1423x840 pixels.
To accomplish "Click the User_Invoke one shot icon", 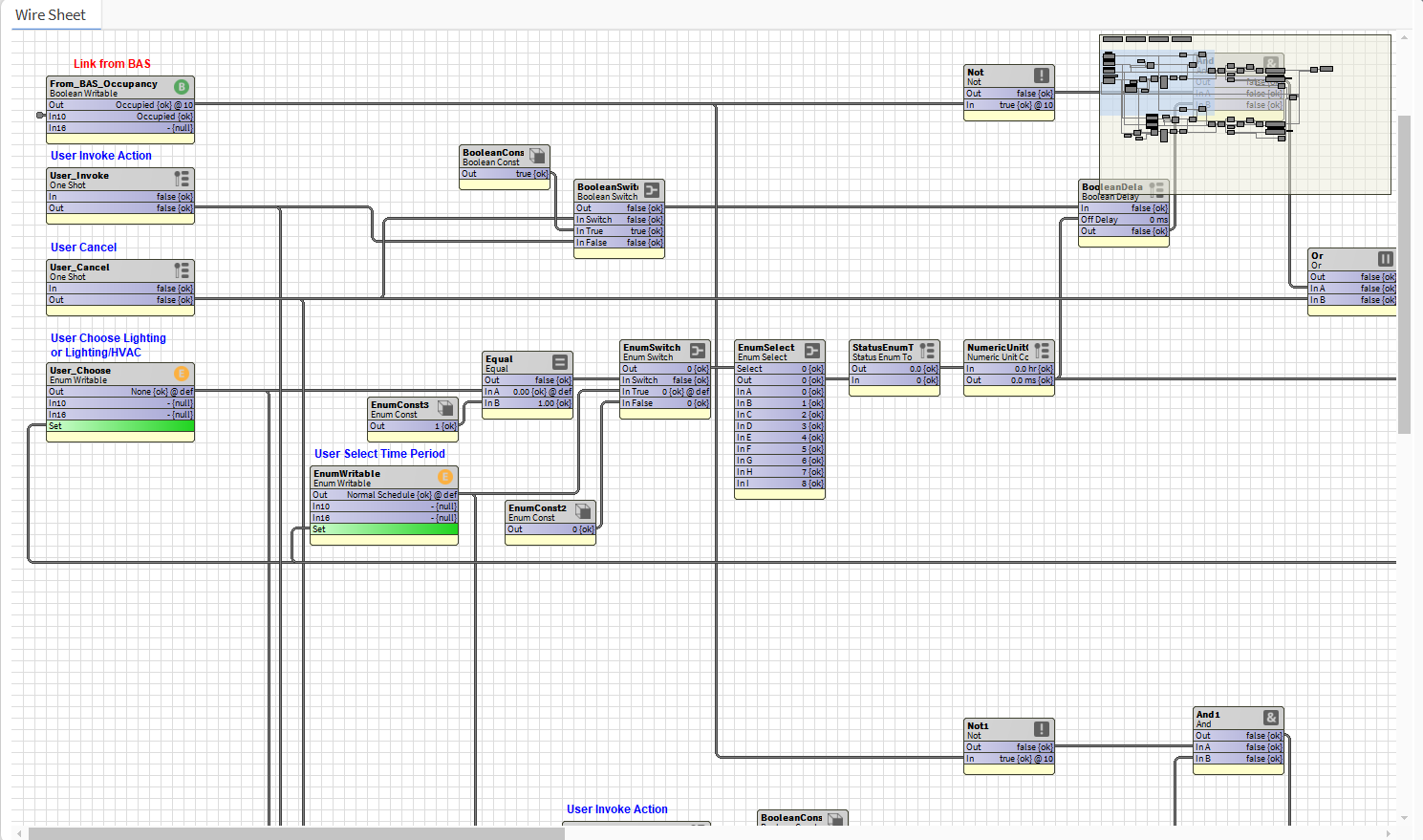I will 182,179.
